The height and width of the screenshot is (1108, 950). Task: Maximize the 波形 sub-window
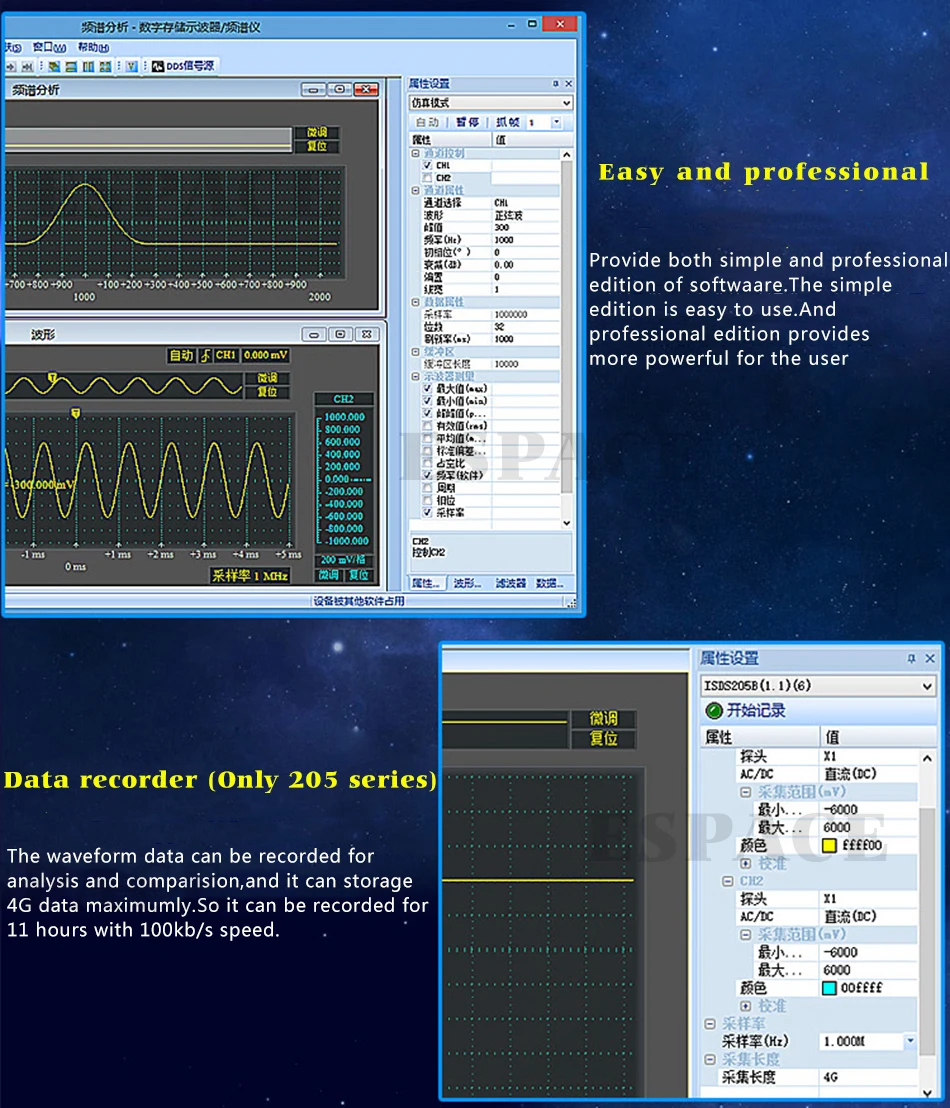tap(340, 334)
